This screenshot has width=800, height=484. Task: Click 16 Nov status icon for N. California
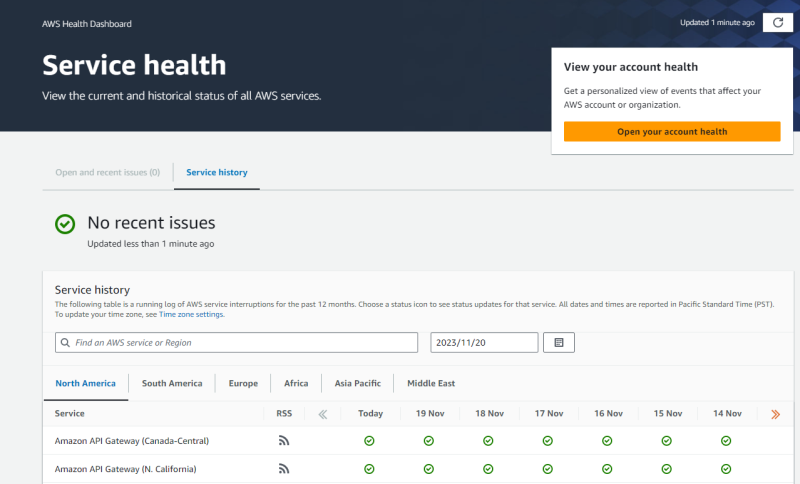tap(607, 468)
